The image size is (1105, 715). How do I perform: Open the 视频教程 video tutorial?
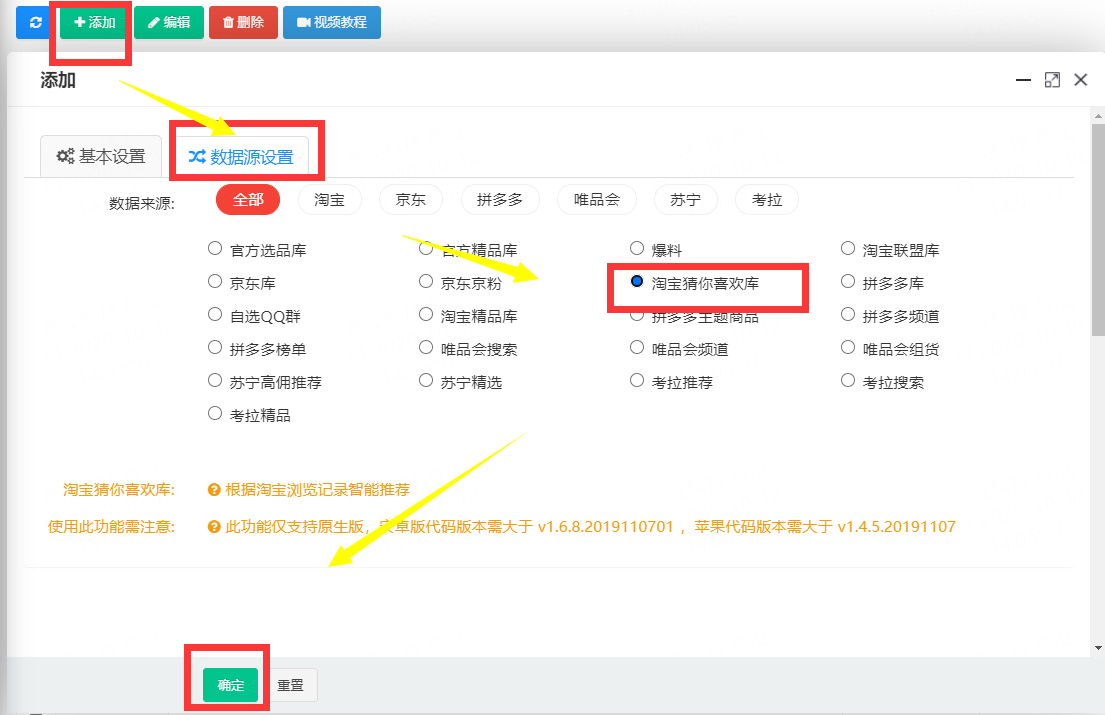(x=332, y=23)
